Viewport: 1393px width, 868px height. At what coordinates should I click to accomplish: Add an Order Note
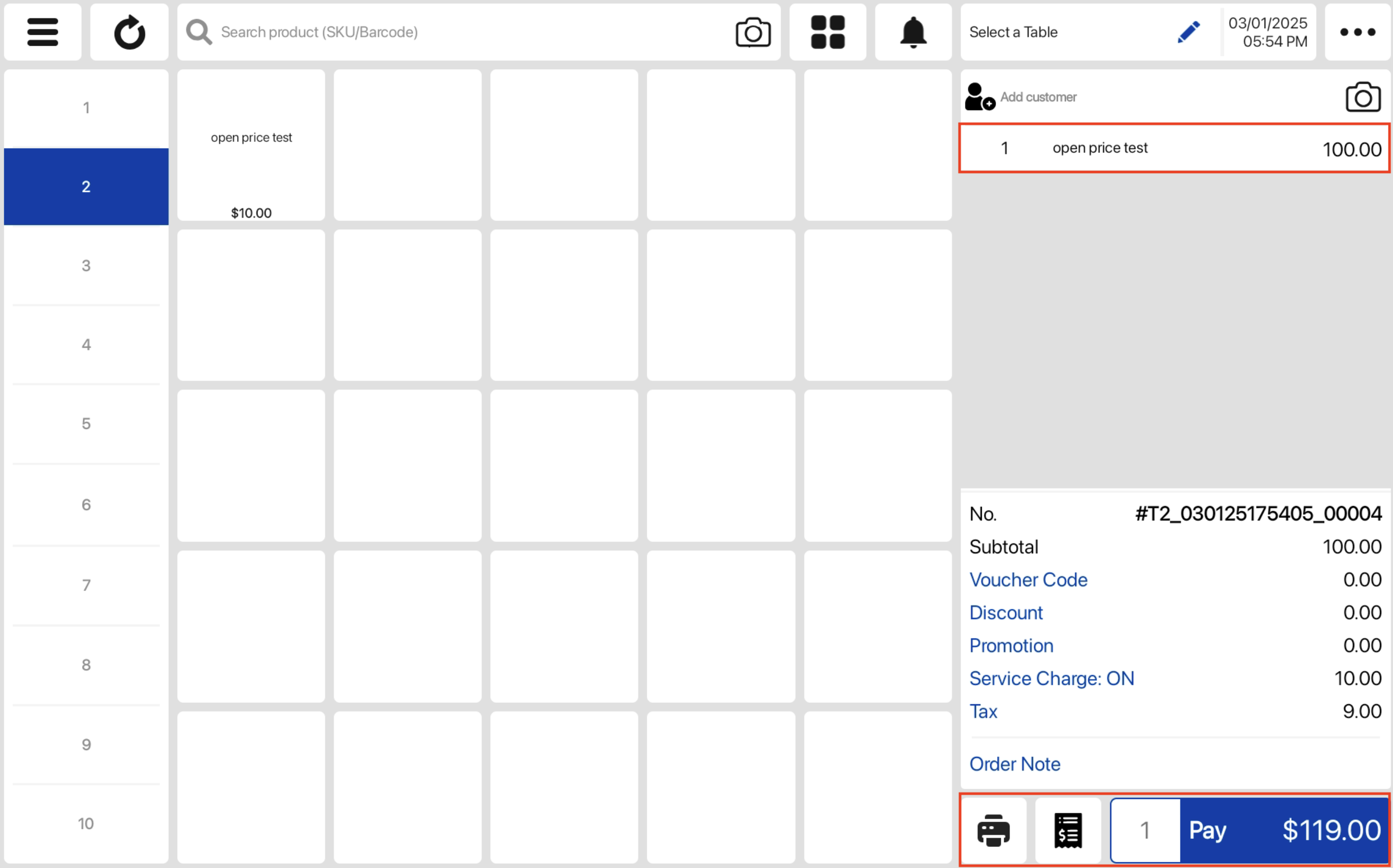click(x=1015, y=764)
